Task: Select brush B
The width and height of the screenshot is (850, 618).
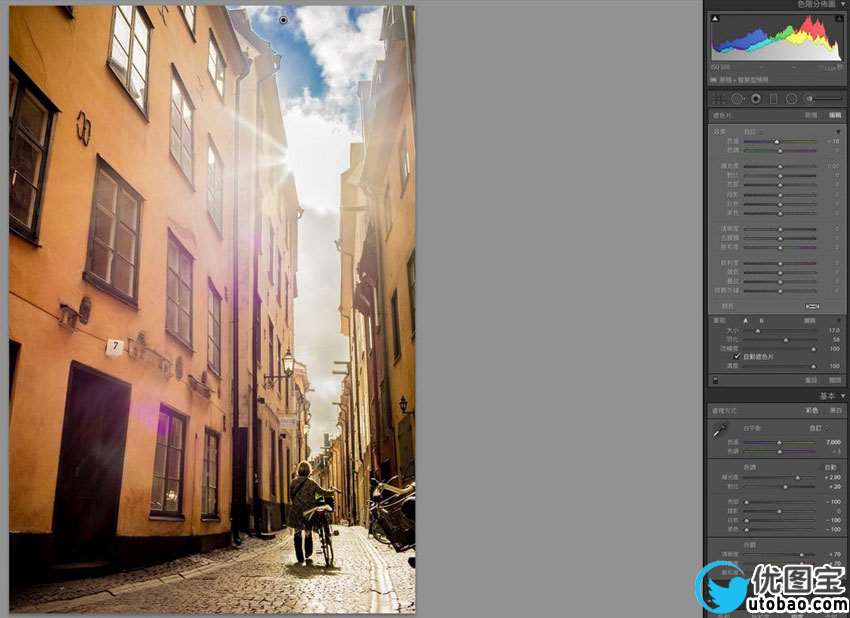Action: click(762, 321)
